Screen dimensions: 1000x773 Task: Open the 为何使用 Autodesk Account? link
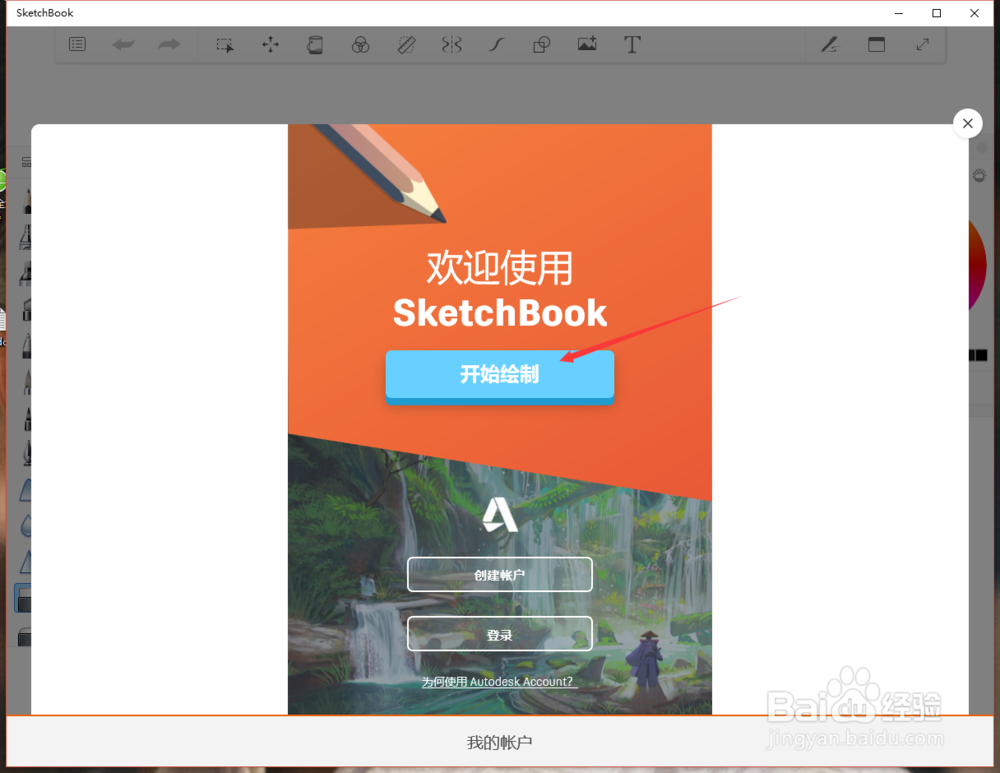[498, 682]
